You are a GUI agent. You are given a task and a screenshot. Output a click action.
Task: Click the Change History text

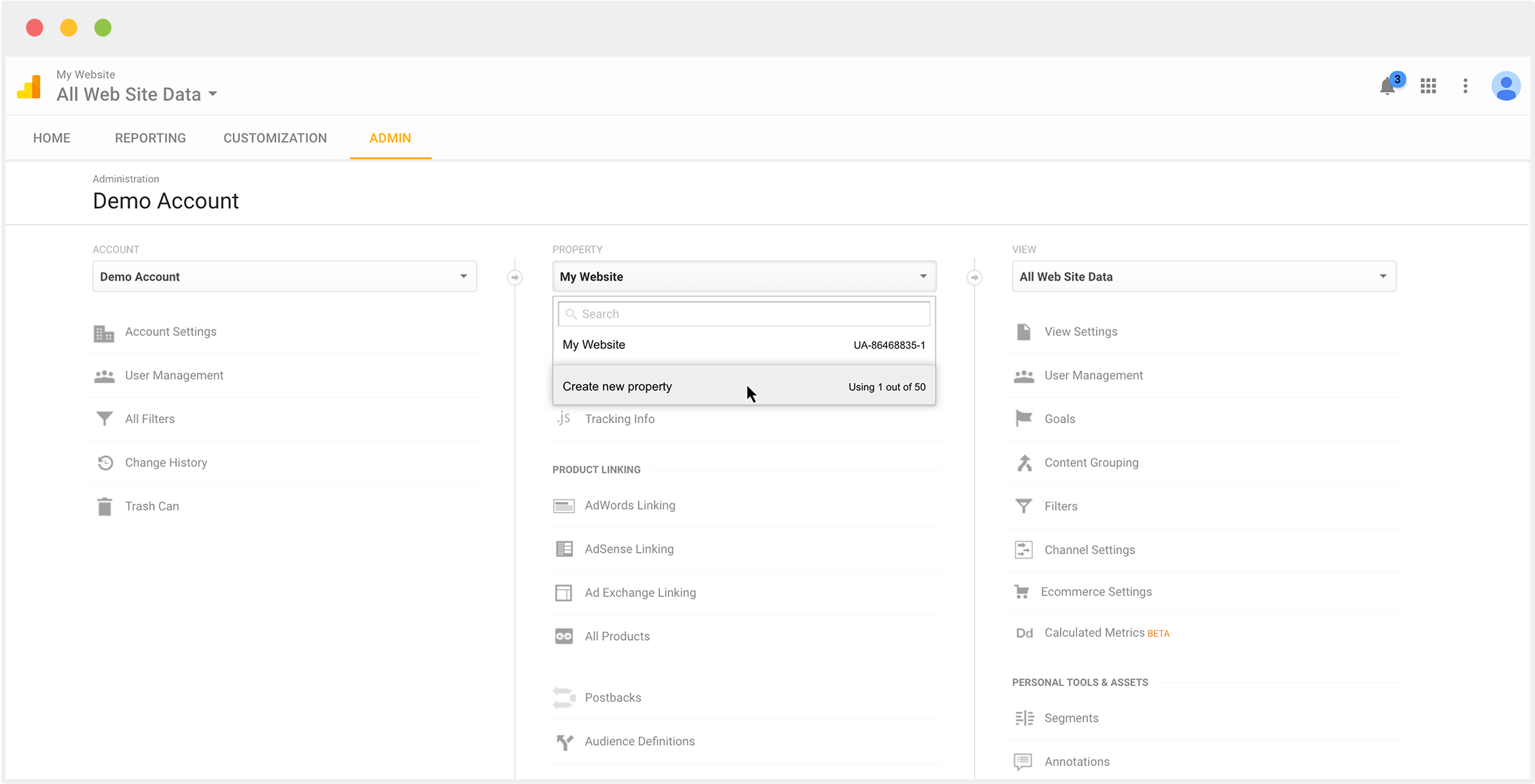pyautogui.click(x=166, y=463)
